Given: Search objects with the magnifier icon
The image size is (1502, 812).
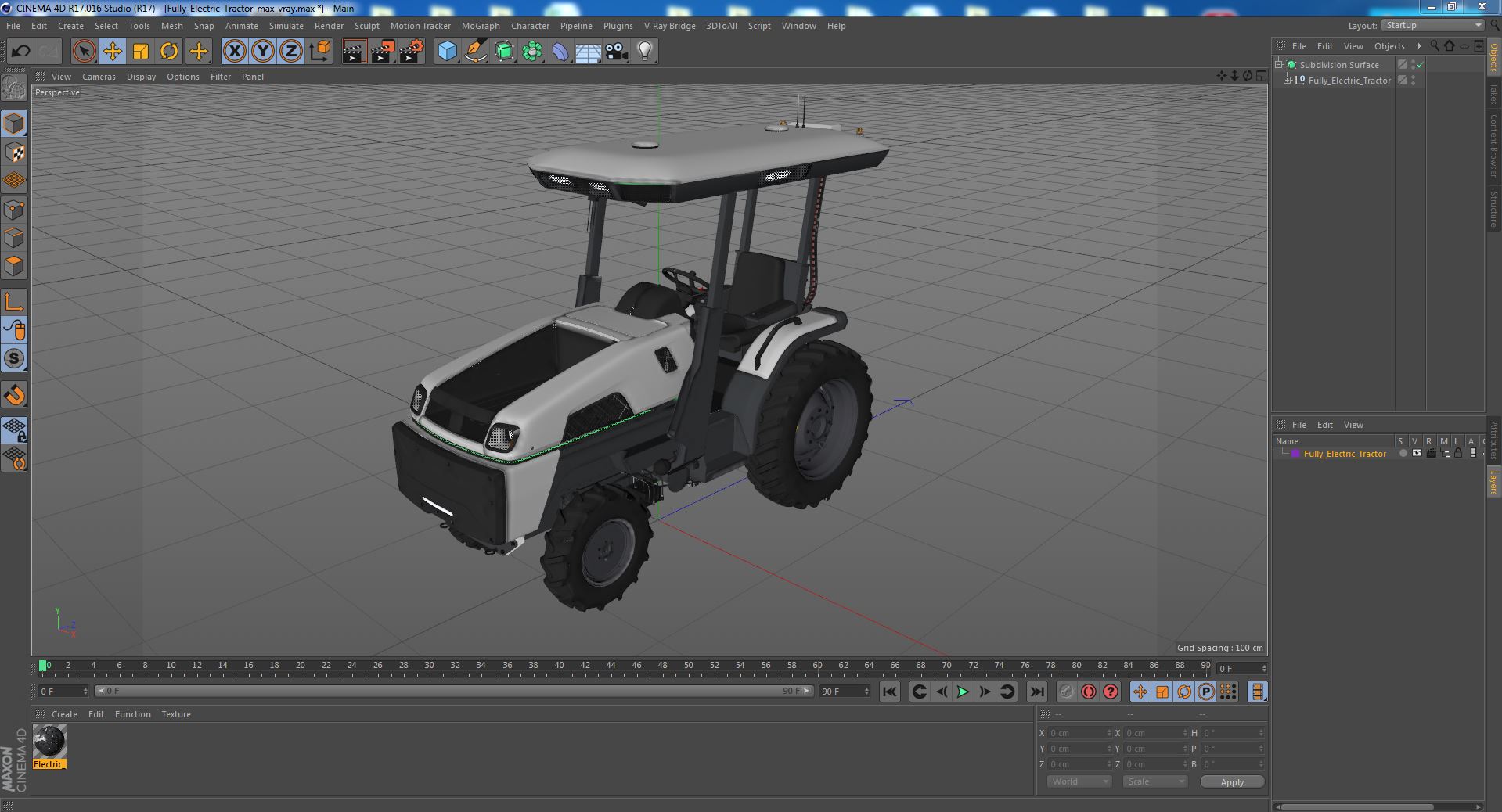Looking at the screenshot, I should [x=1435, y=45].
